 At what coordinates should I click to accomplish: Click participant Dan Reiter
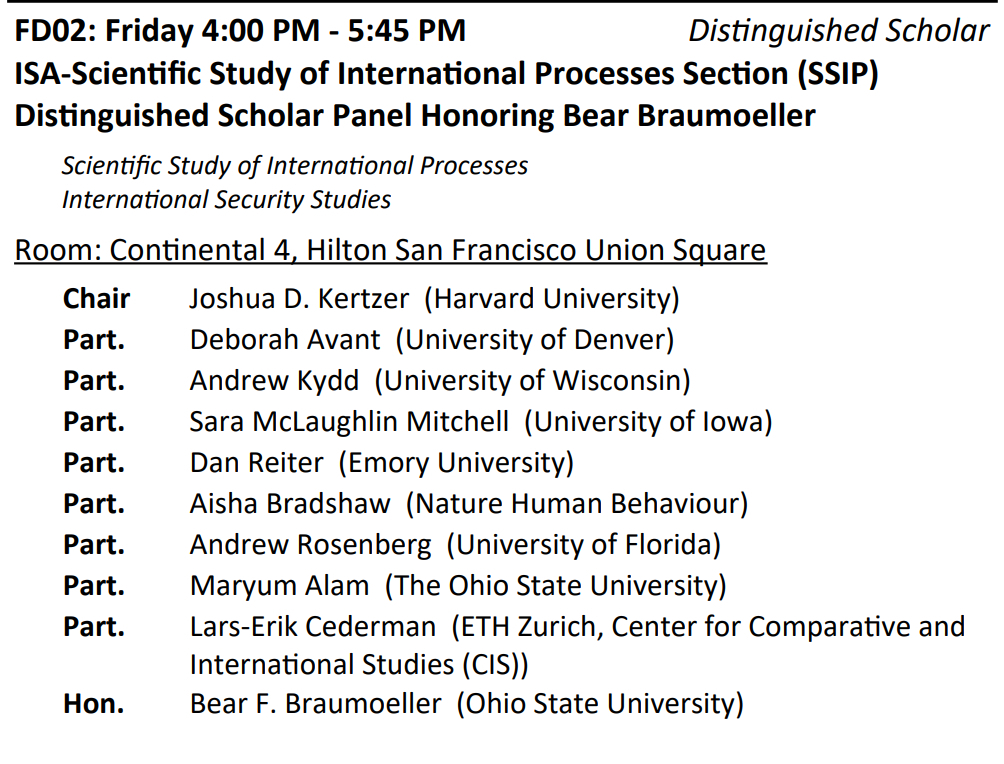[x=257, y=462]
